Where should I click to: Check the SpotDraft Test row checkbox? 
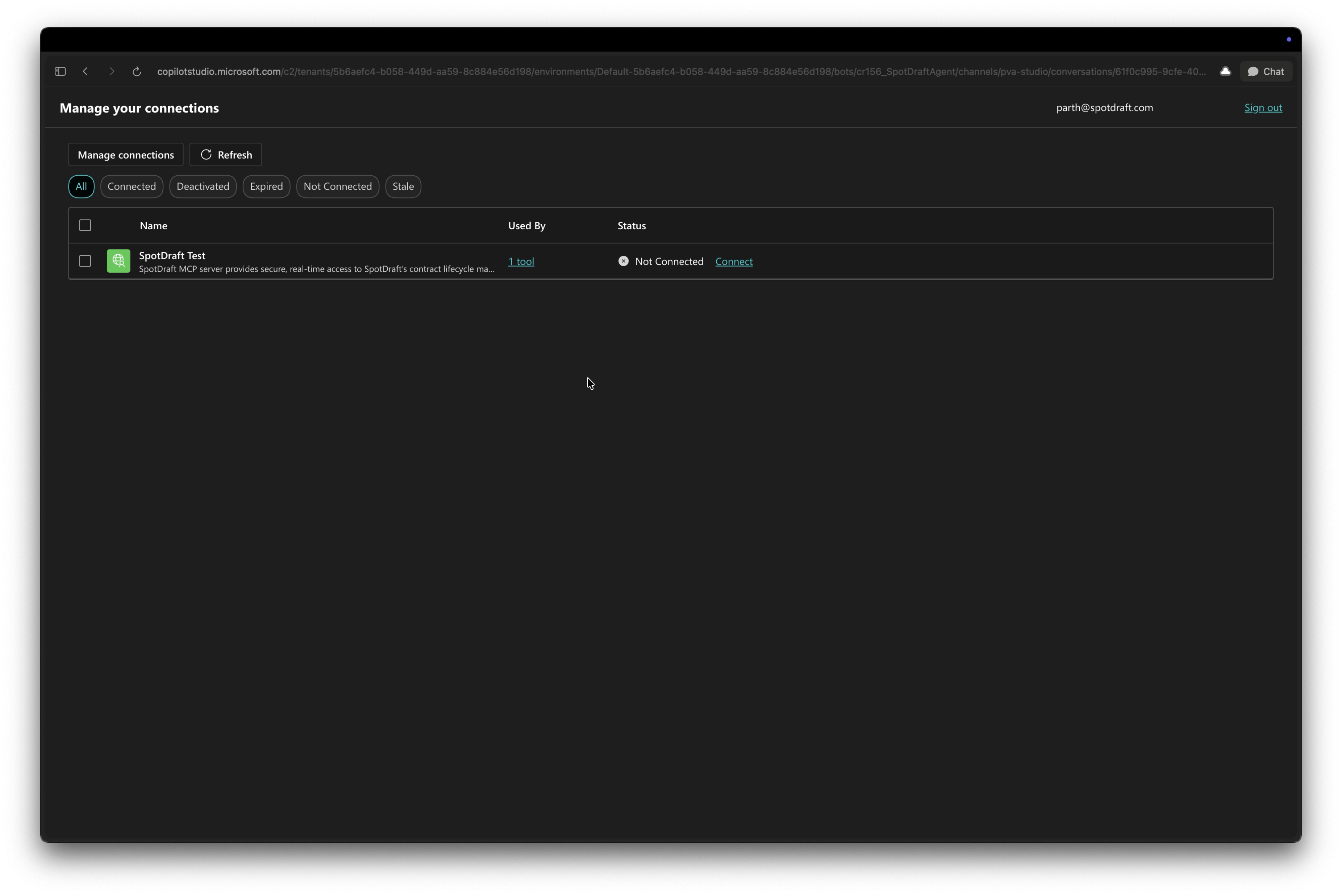(85, 261)
